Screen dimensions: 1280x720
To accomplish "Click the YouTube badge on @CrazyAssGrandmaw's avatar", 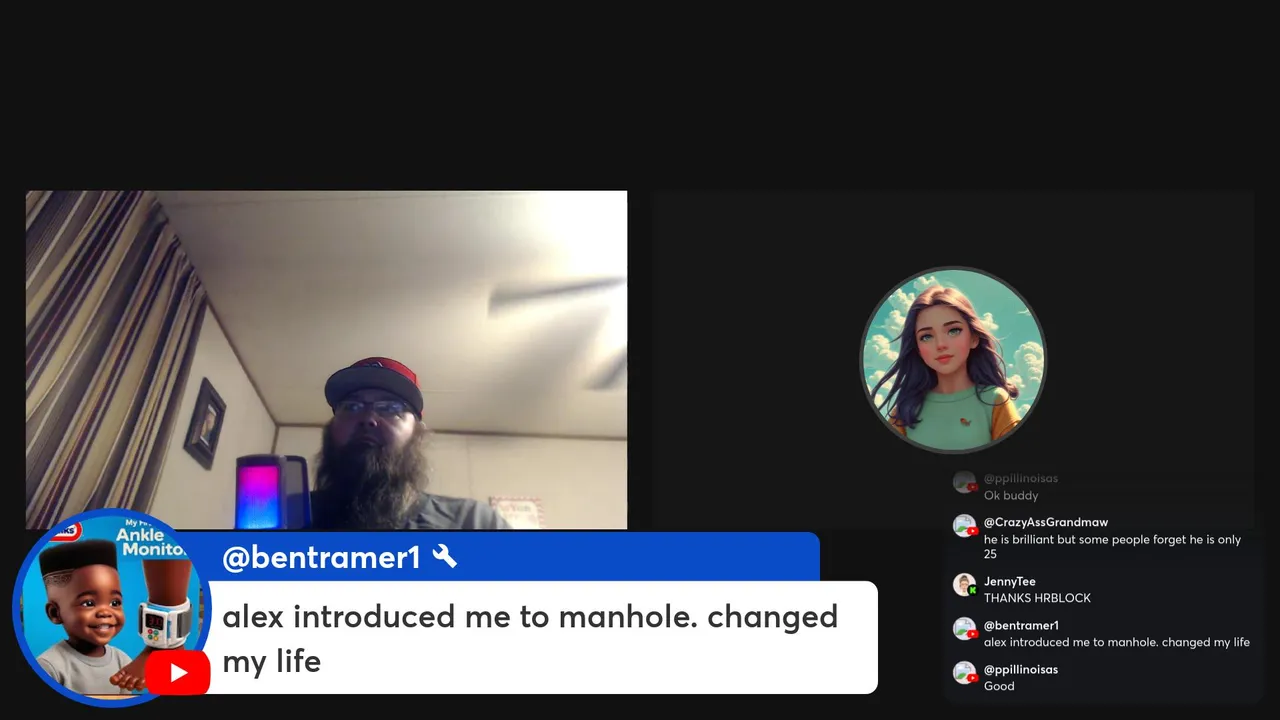I will coord(972,532).
